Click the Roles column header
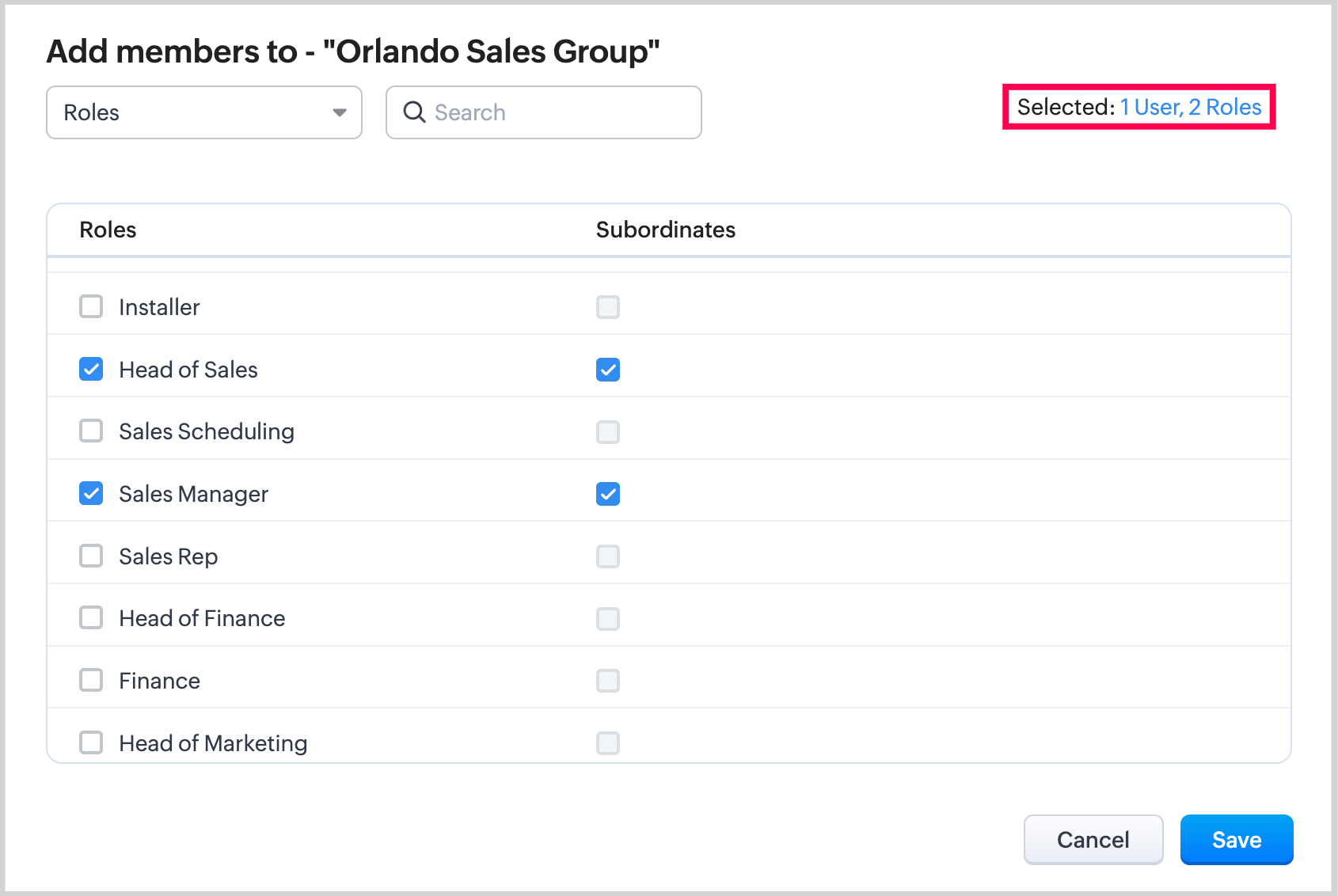The image size is (1338, 896). (108, 230)
